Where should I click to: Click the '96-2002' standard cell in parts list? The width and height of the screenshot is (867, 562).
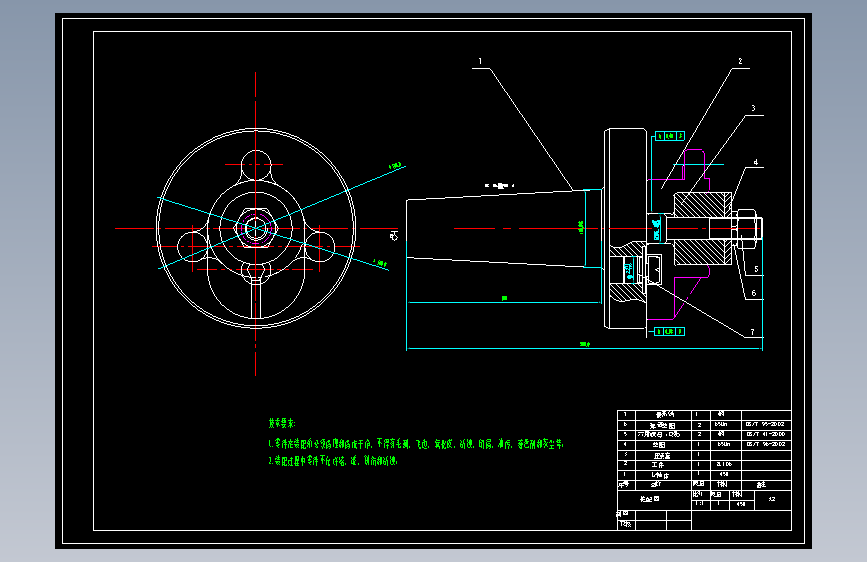click(766, 444)
